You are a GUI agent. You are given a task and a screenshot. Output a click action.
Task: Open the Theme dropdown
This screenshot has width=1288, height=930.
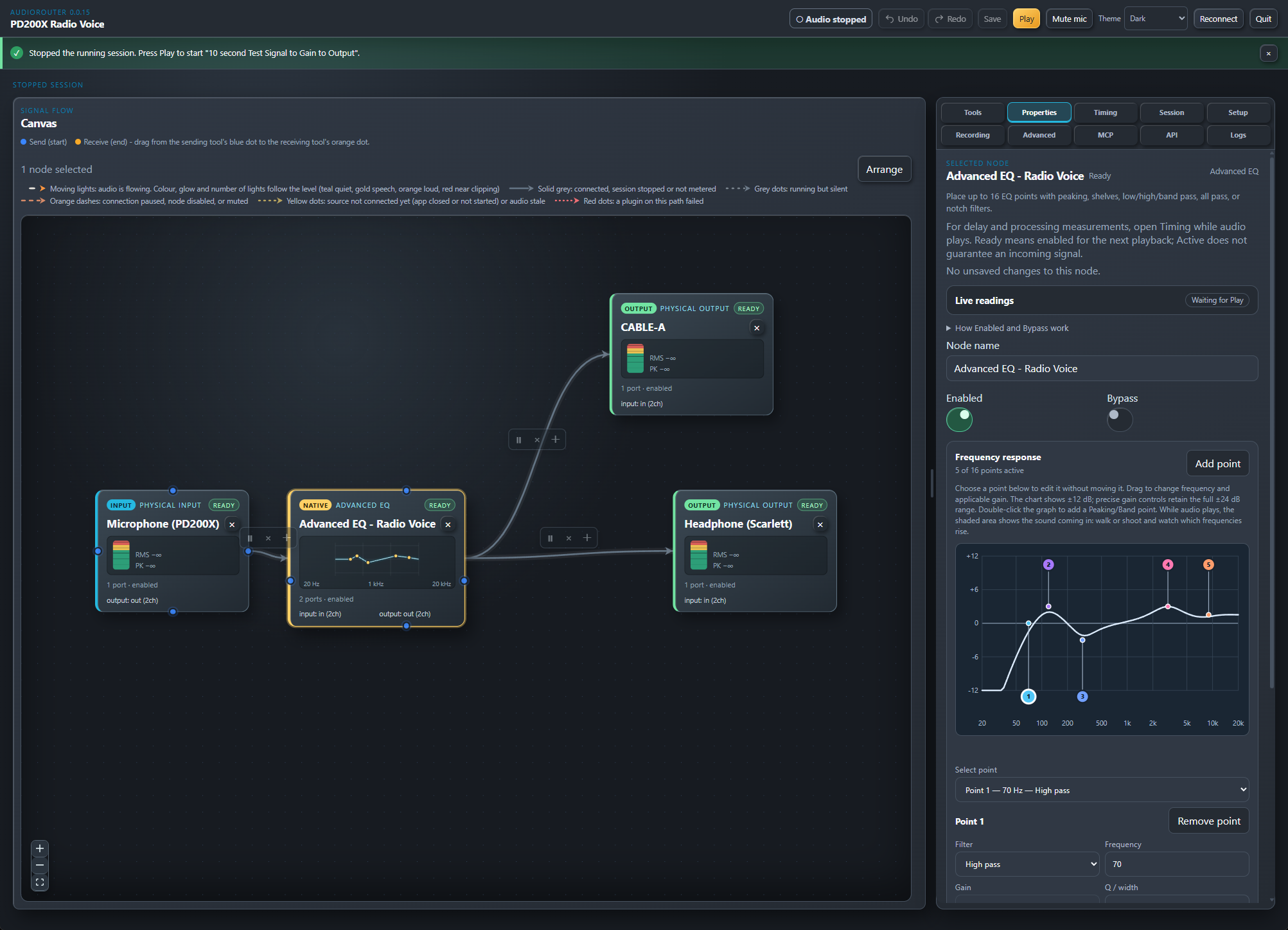click(x=1156, y=19)
